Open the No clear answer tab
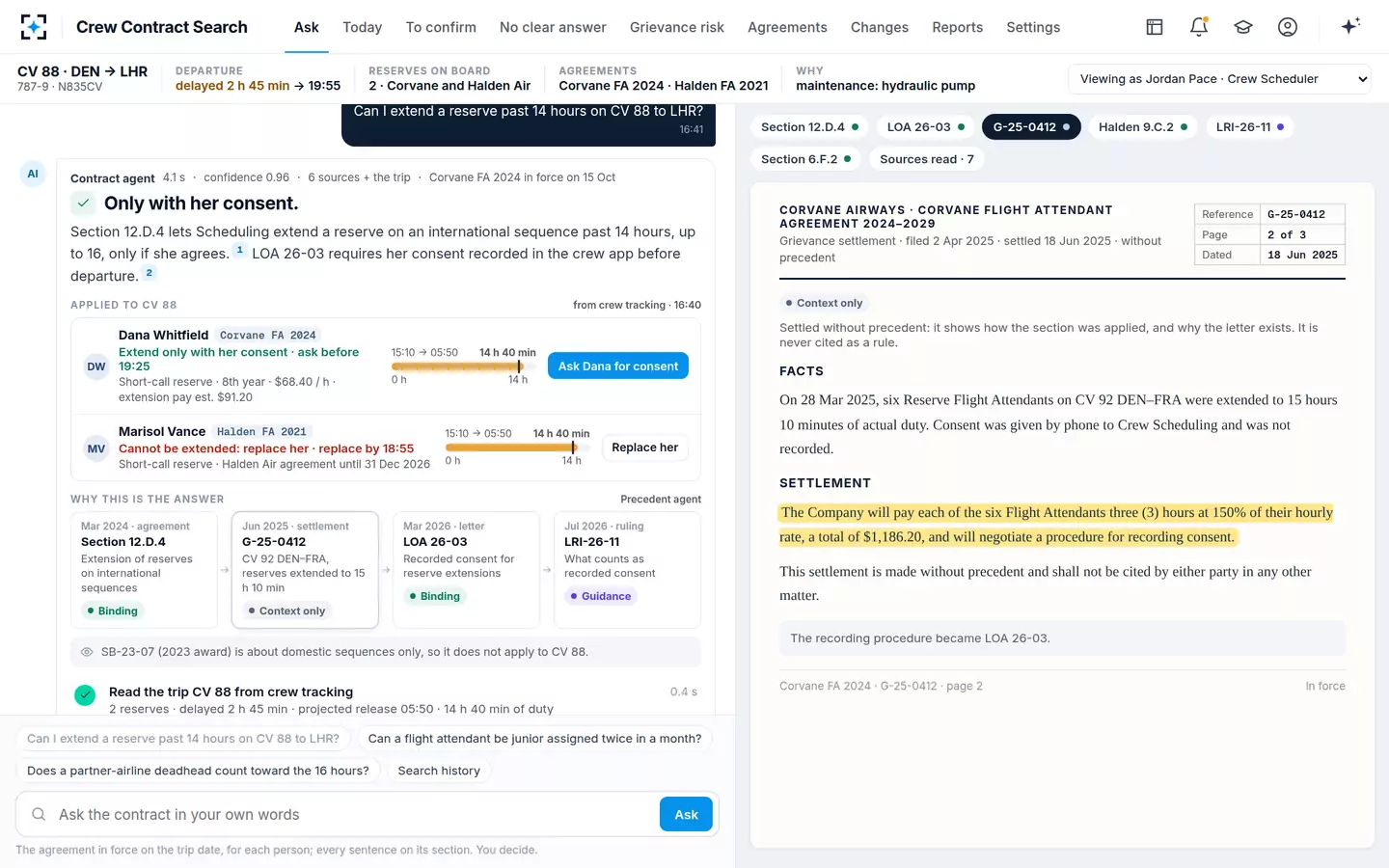Screen dimensions: 1389x868 coord(553,27)
